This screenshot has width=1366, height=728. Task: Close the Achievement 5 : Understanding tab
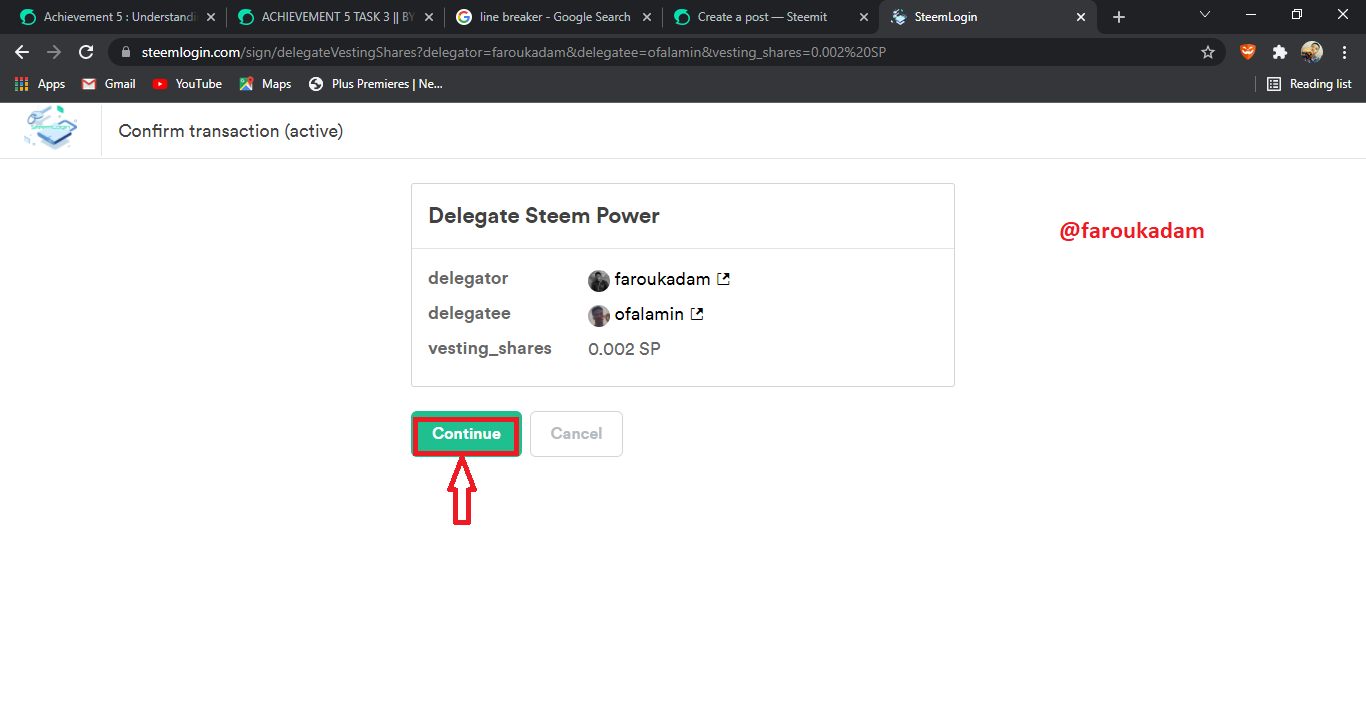point(210,17)
